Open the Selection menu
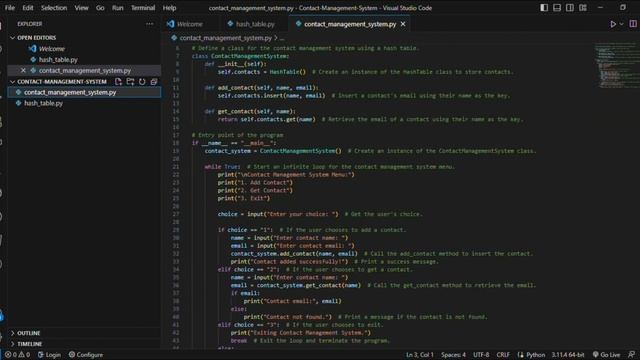The image size is (640, 360). point(54,8)
